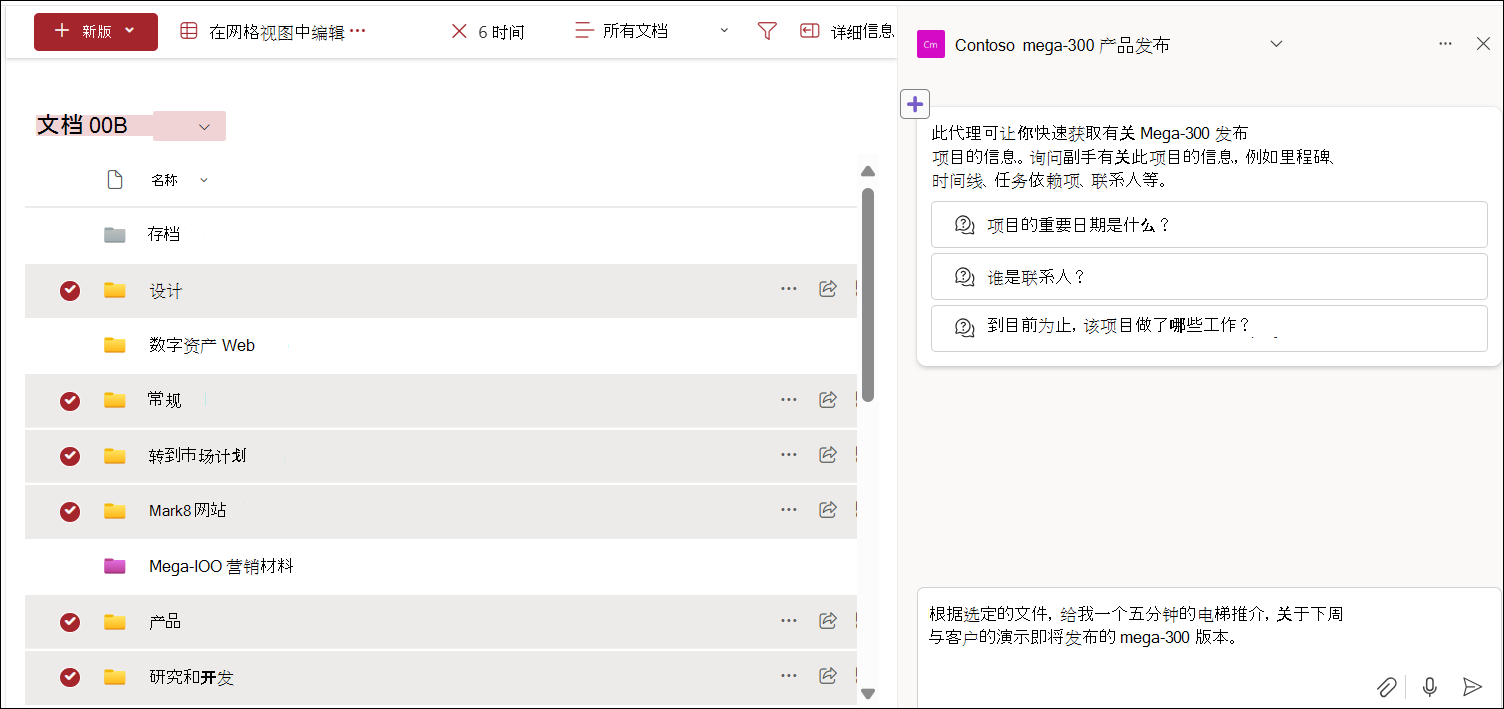The height and width of the screenshot is (709, 1504).
Task: Share the 产品 folder
Action: click(828, 620)
